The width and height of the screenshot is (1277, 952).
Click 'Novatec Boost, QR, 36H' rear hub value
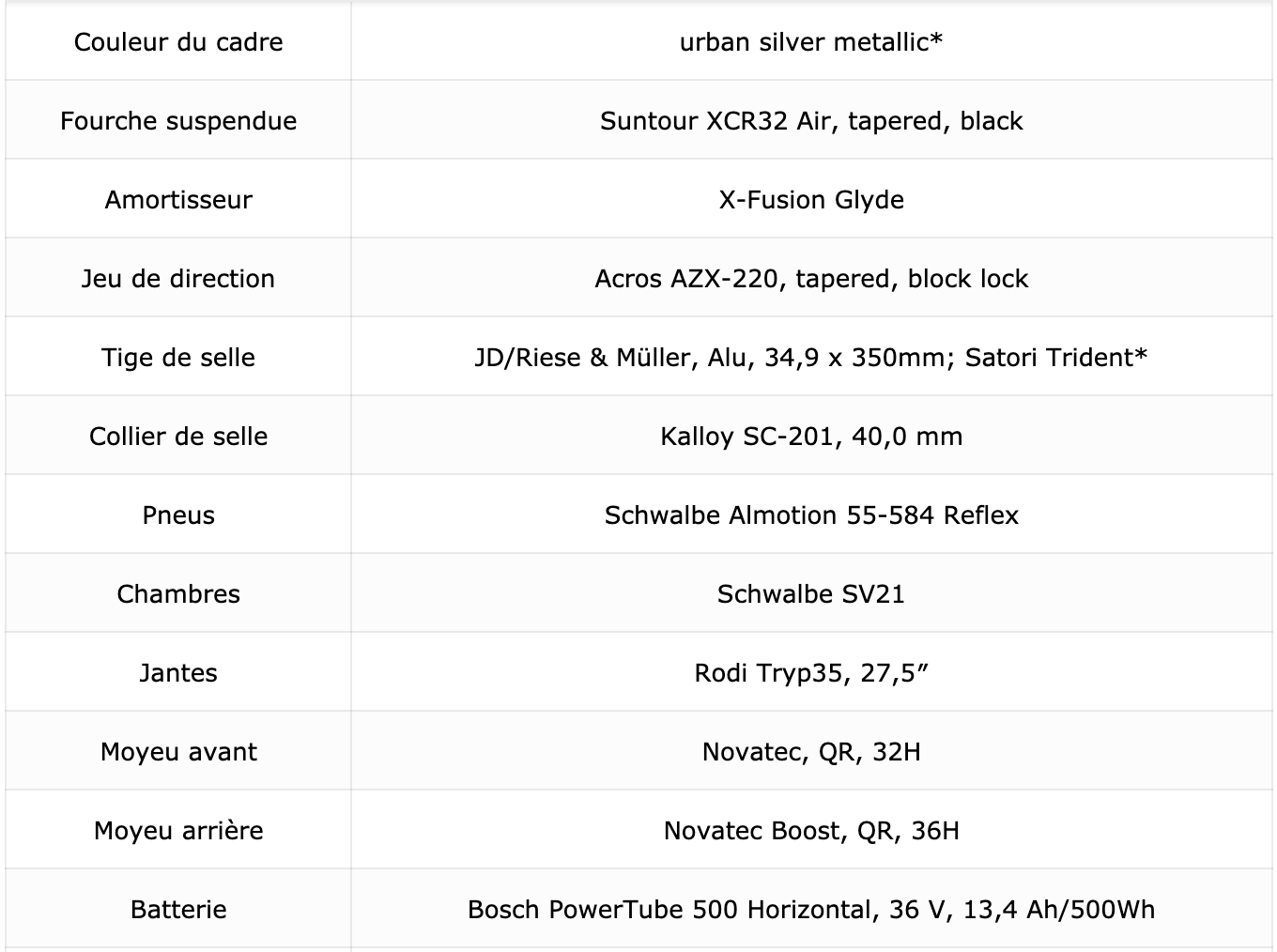tap(811, 830)
